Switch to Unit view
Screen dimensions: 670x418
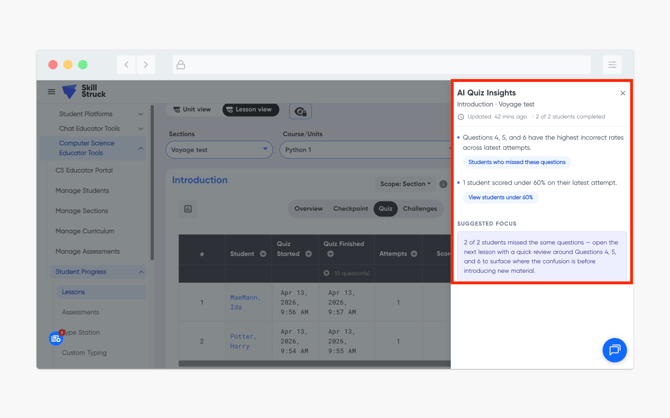(192, 110)
